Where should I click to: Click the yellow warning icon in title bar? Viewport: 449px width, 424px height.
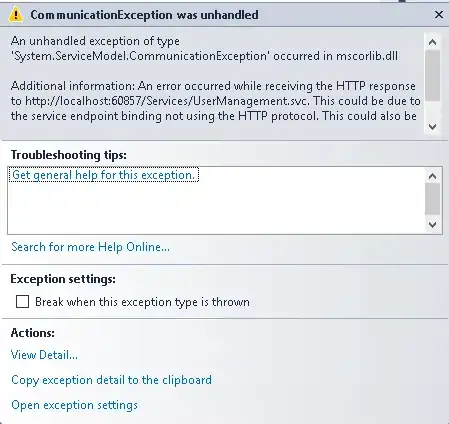coord(15,15)
